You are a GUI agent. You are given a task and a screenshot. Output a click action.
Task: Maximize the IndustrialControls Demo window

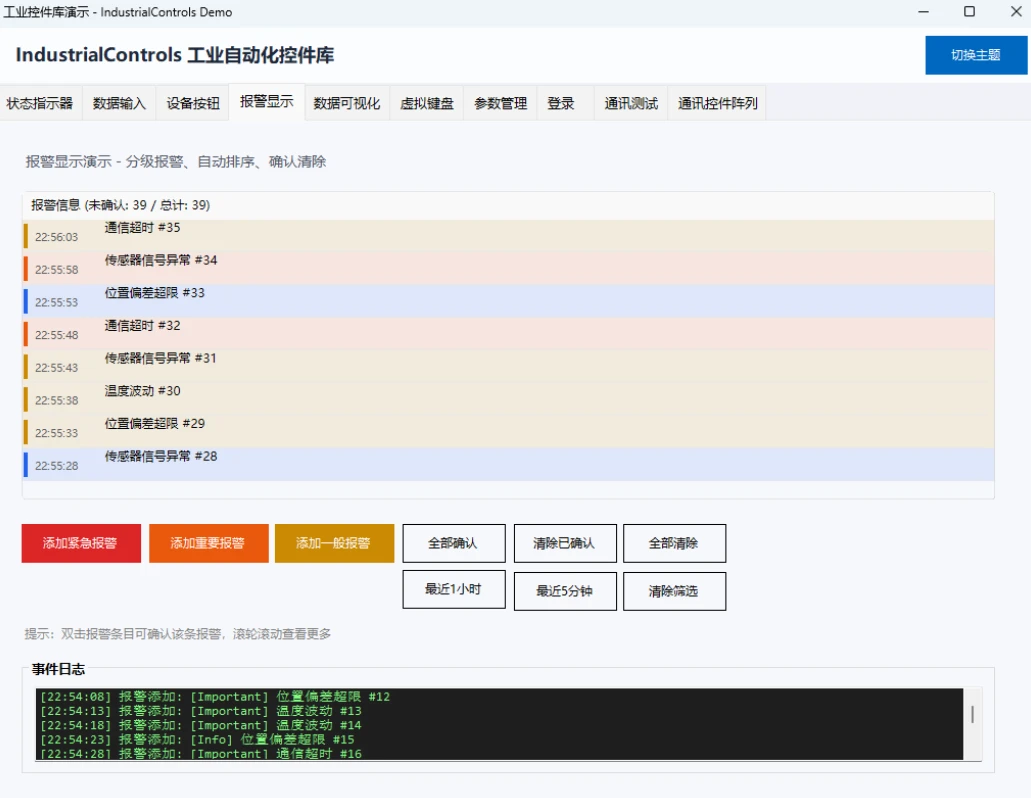pos(969,12)
